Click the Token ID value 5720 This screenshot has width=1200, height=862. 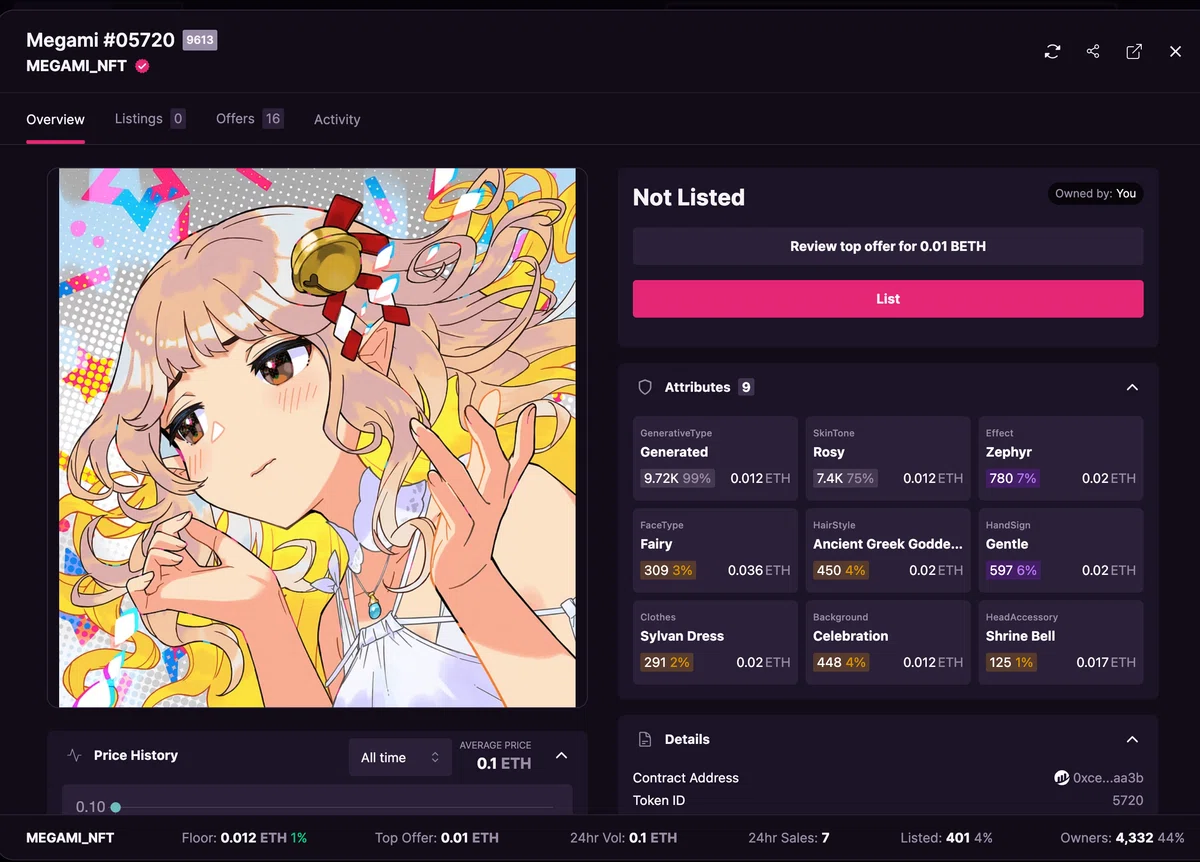coord(1128,801)
